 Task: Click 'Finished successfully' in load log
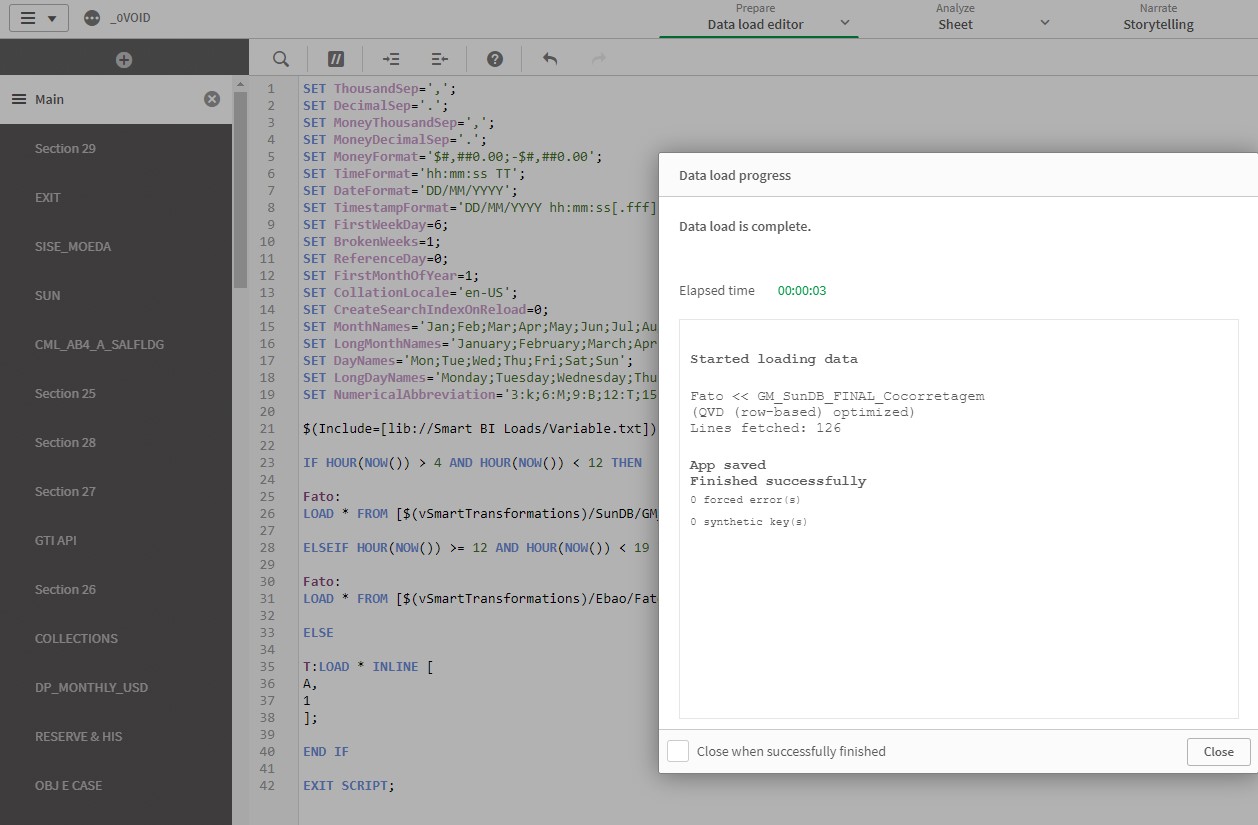(778, 481)
